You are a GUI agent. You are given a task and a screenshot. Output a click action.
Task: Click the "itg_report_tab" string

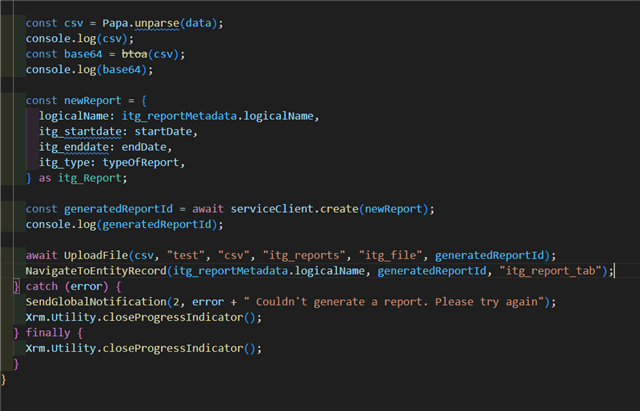[x=551, y=271]
